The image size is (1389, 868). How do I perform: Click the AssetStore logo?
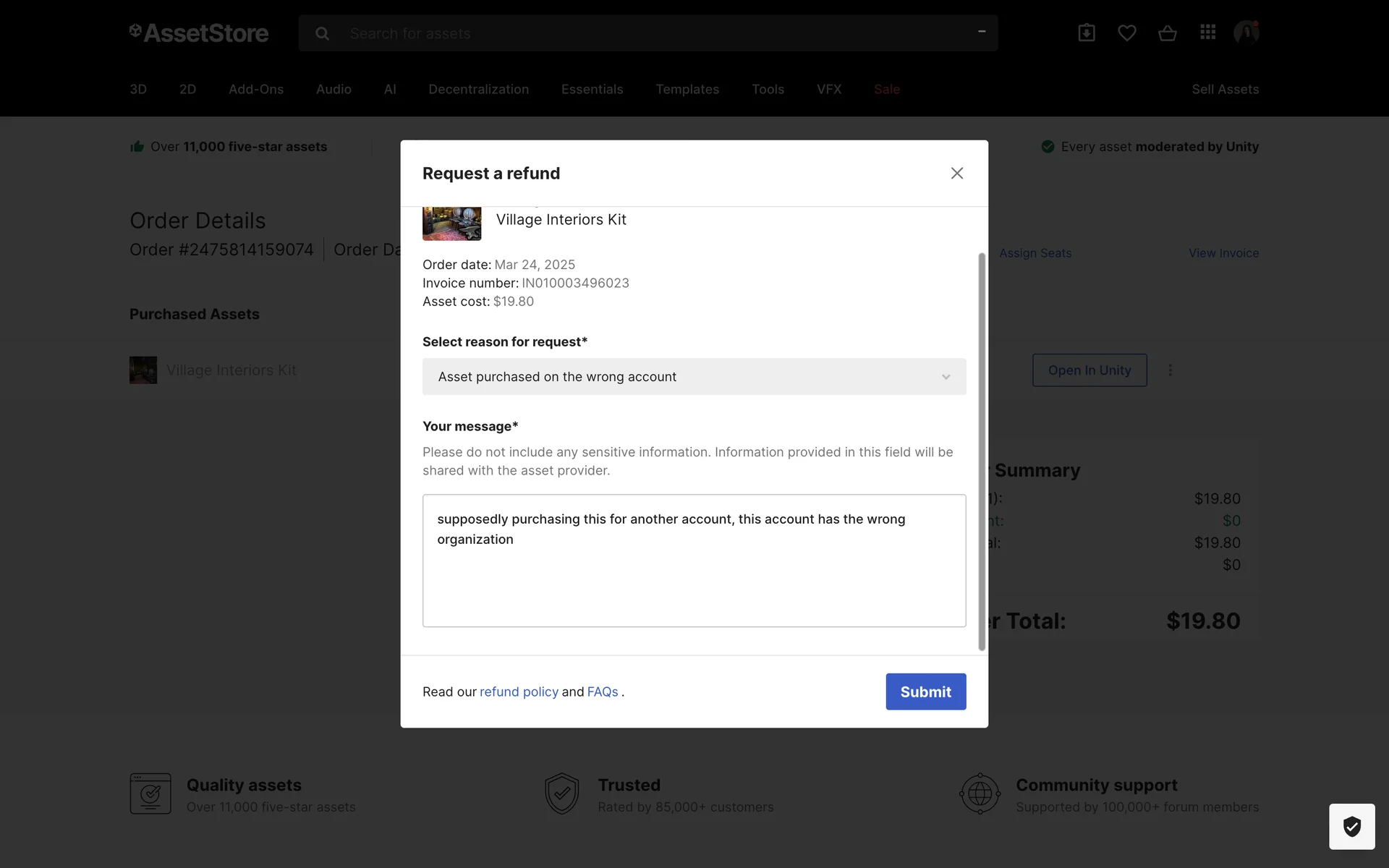pyautogui.click(x=199, y=33)
